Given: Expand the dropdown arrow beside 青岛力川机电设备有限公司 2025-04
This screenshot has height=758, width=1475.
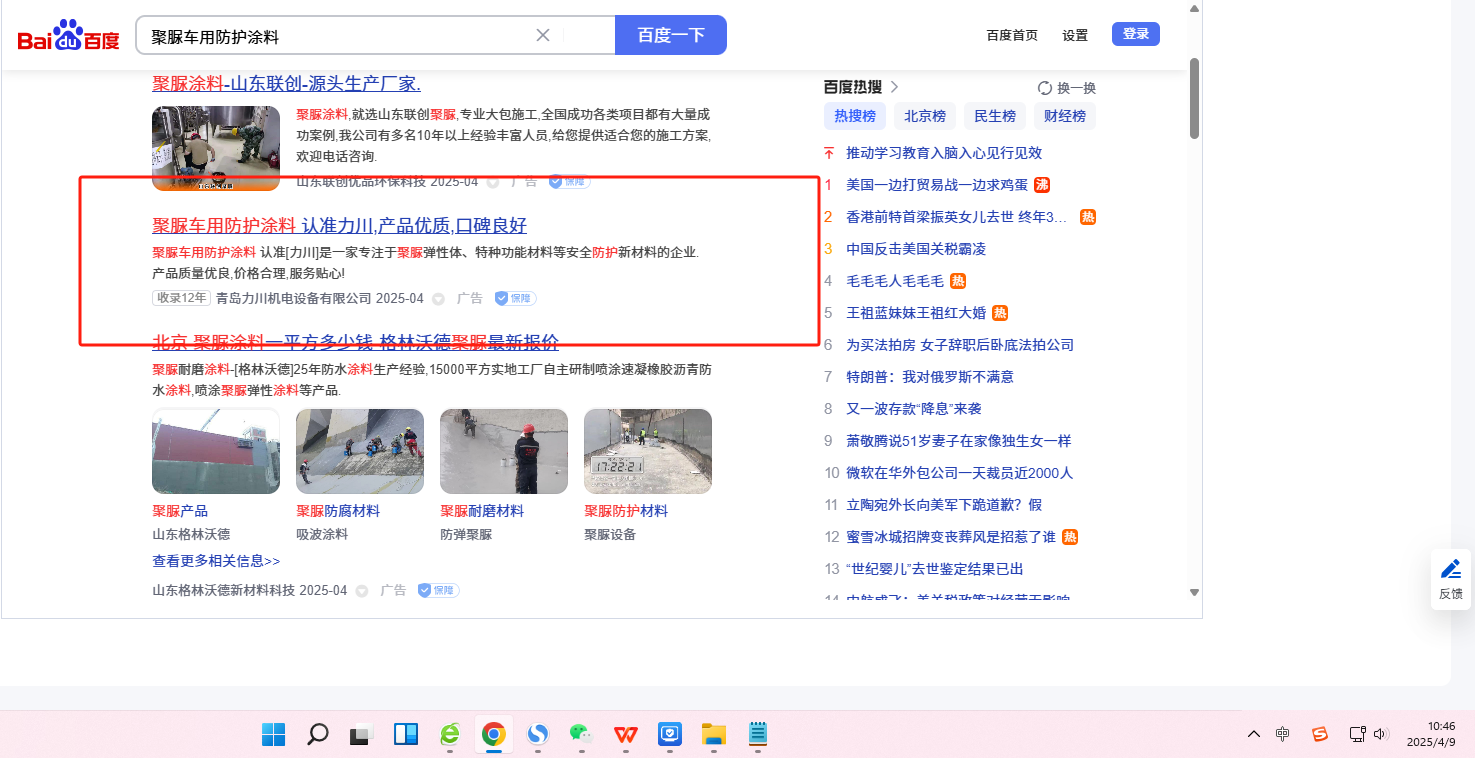Looking at the screenshot, I should 438,299.
